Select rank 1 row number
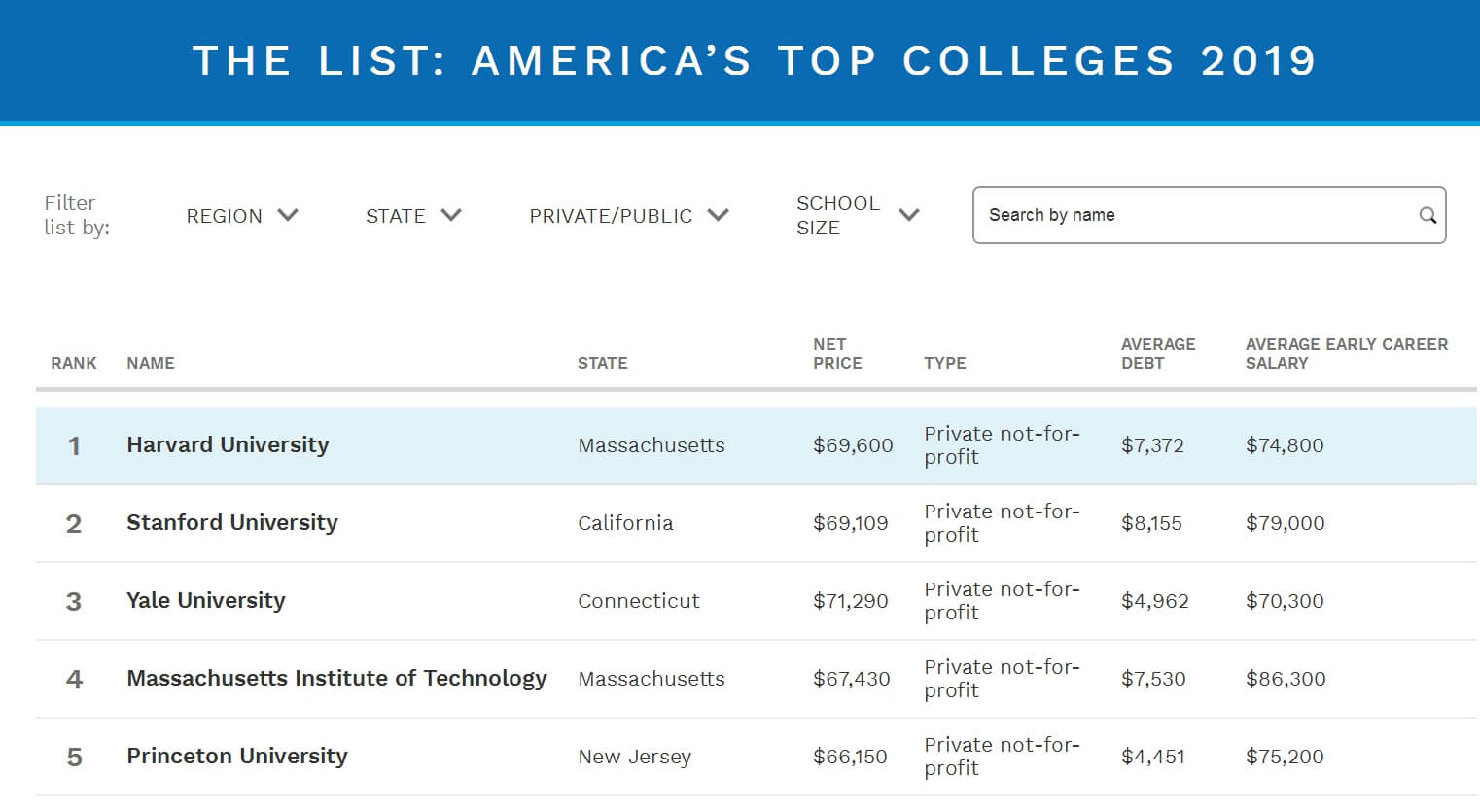Screen dimensions: 1480x812 click(x=74, y=446)
